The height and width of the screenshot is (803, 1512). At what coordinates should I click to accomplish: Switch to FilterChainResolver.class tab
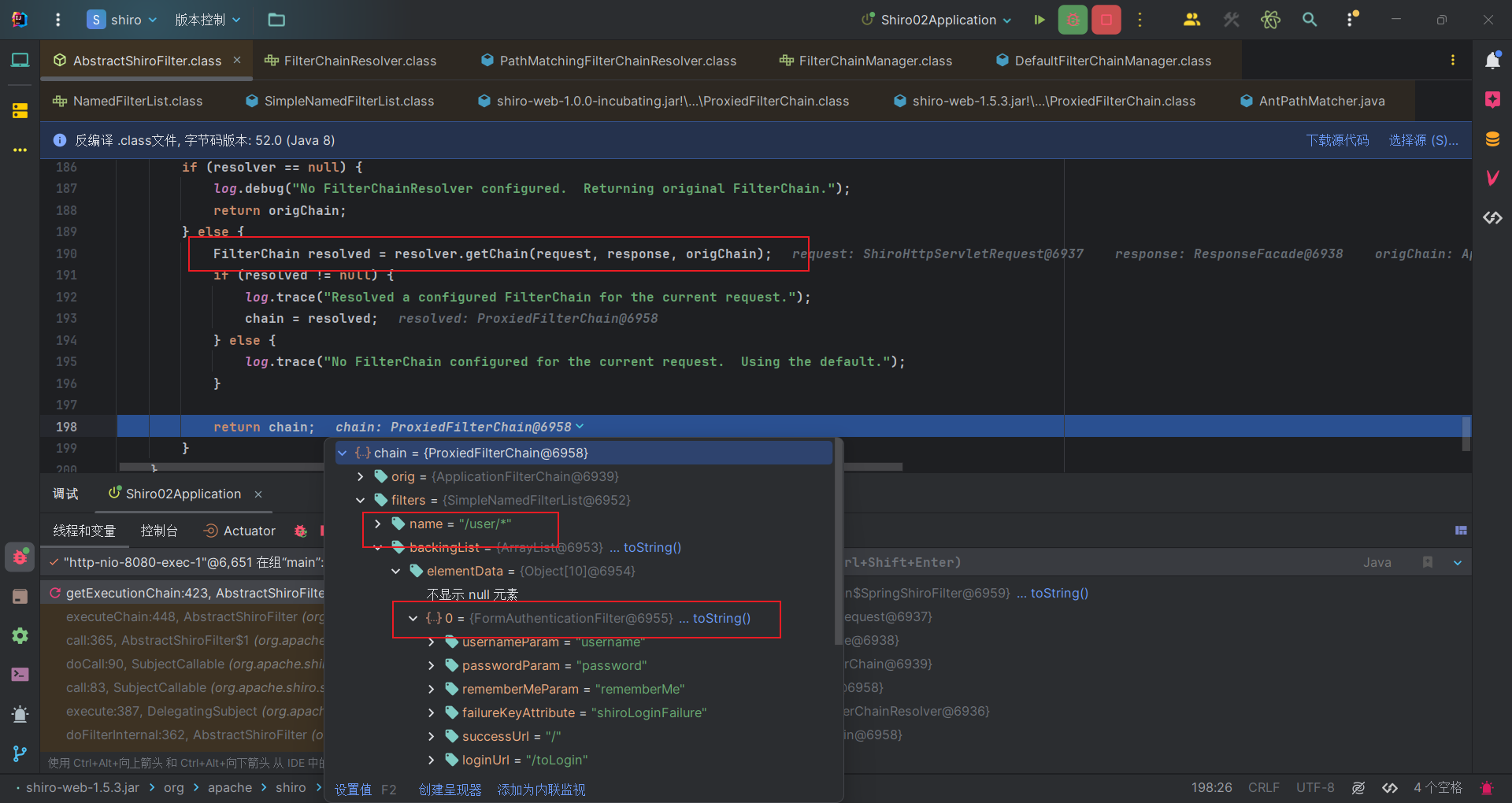coord(350,61)
